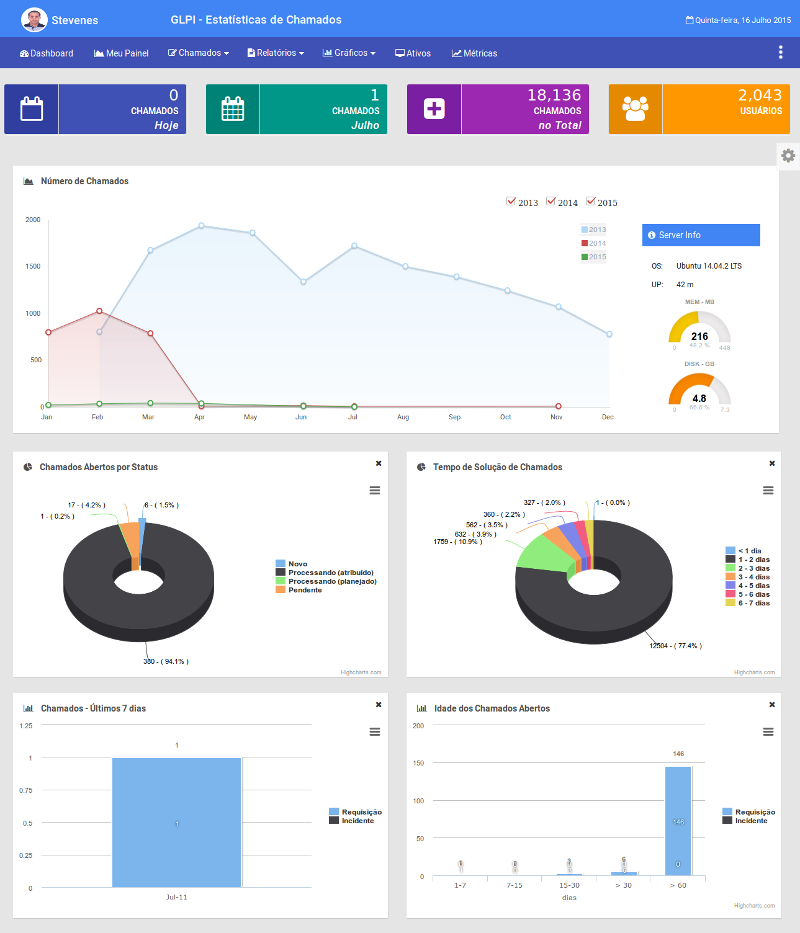Click the Stevenes user avatar
The width and height of the screenshot is (800, 933).
(x=34, y=19)
